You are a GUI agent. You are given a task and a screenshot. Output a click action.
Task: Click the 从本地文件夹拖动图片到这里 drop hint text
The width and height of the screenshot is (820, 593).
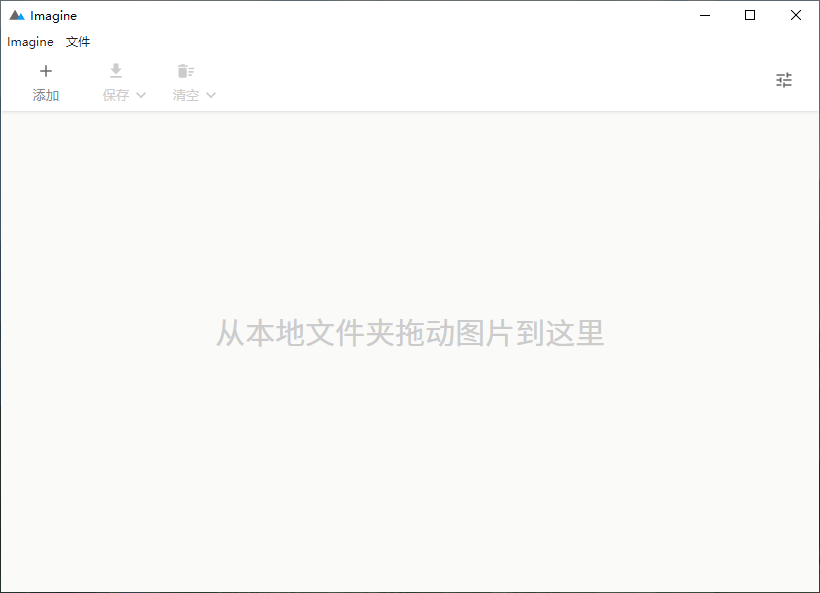410,333
